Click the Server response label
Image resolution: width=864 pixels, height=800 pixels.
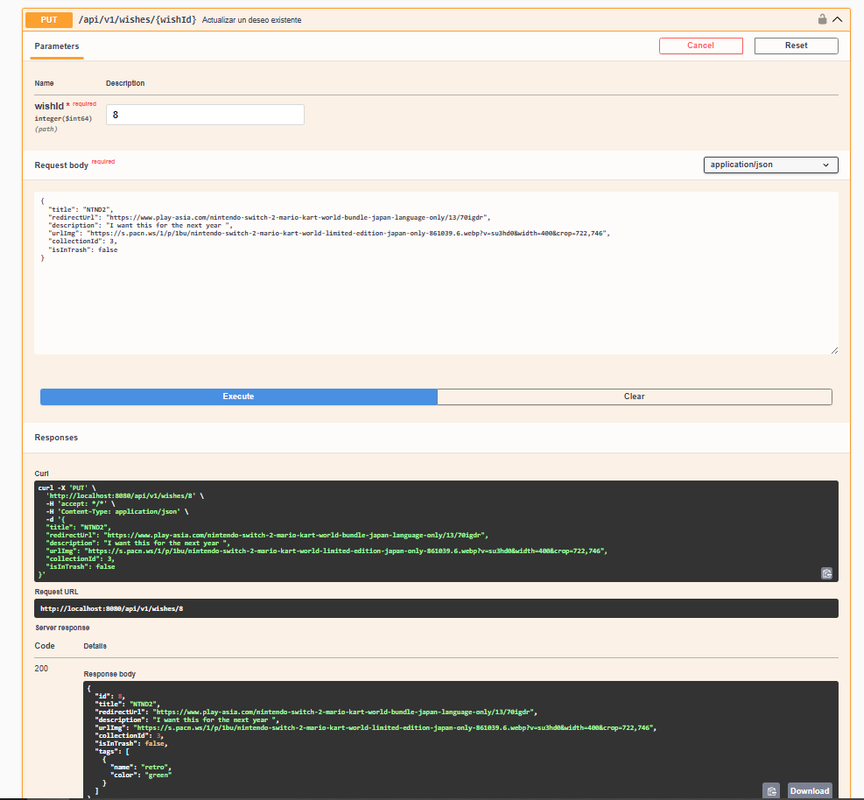click(x=62, y=628)
